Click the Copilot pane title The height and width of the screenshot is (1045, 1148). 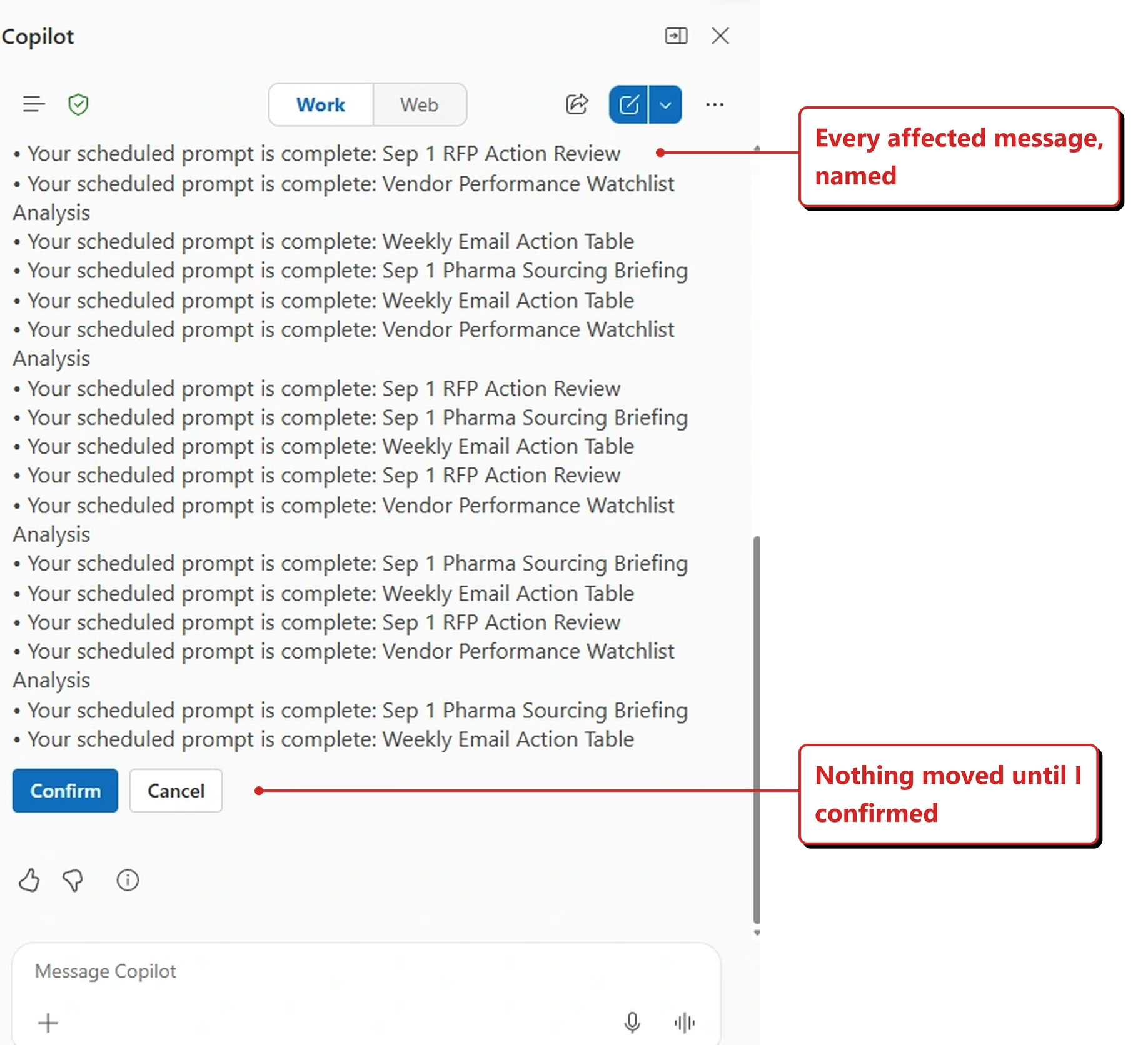(38, 36)
